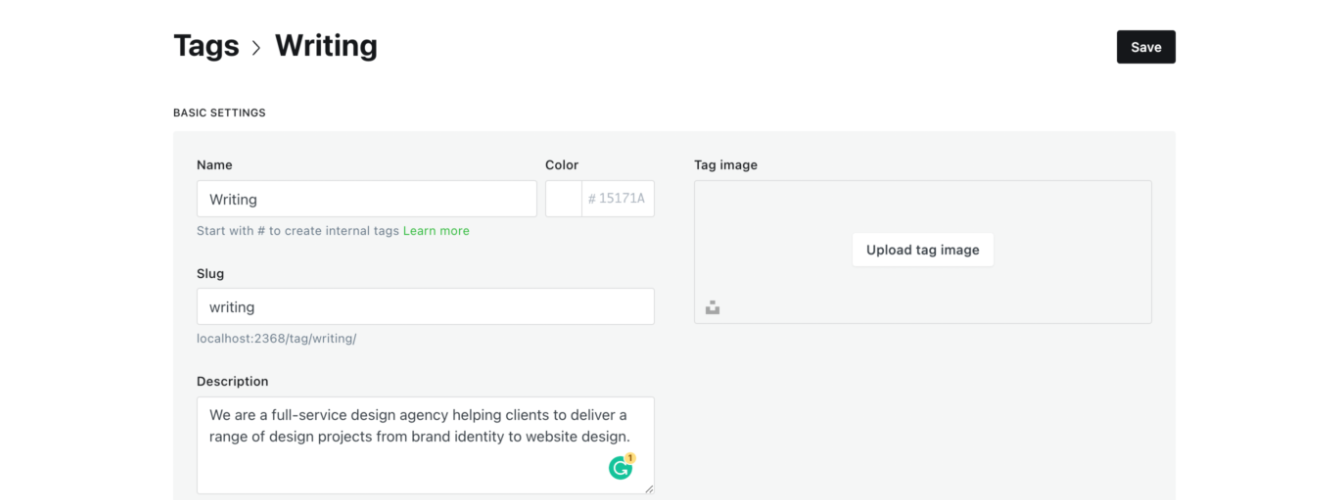Click the Writing page title heading
The image size is (1336, 500).
[x=326, y=46]
